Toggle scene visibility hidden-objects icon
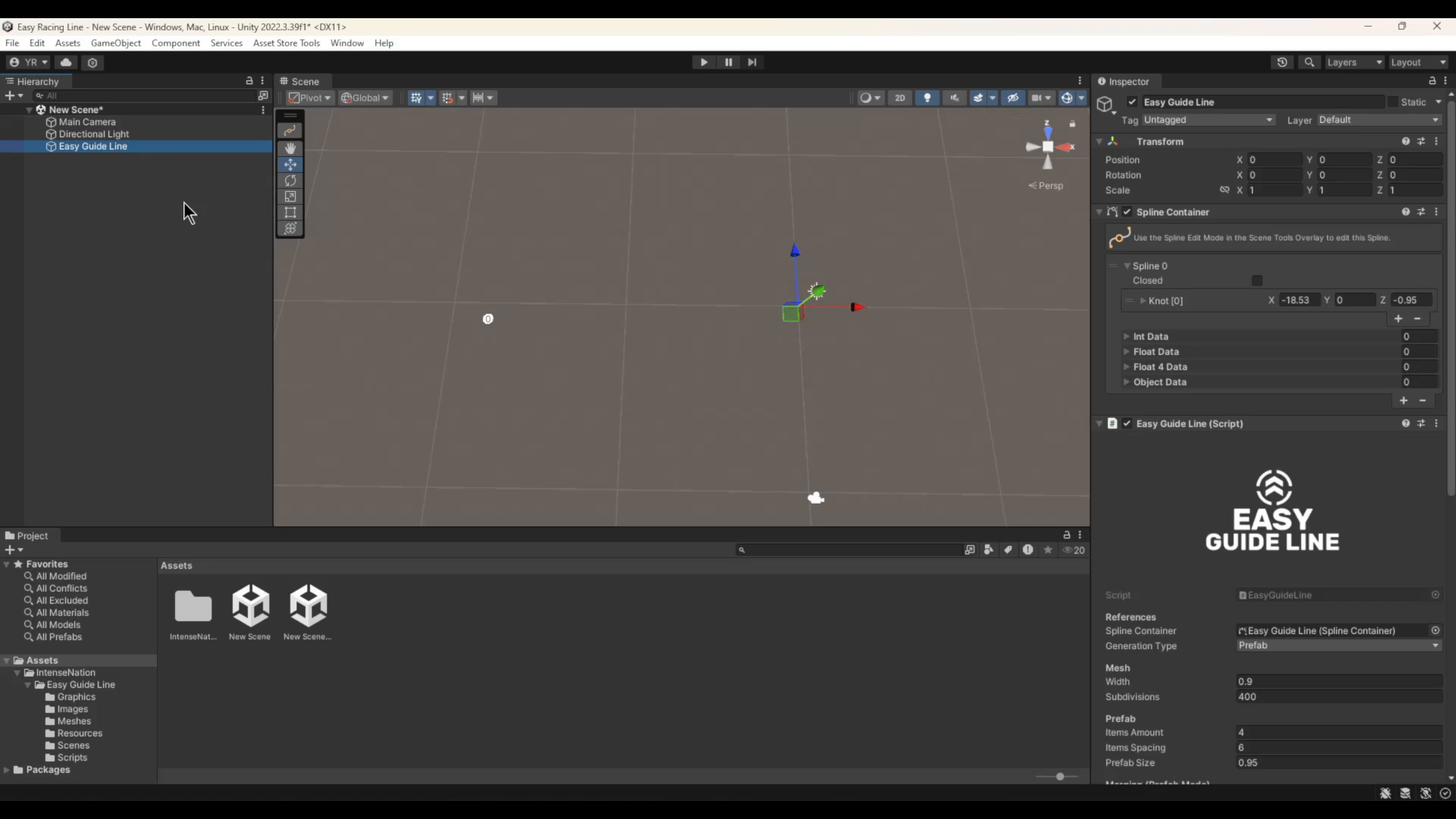The width and height of the screenshot is (1456, 819). pyautogui.click(x=1012, y=98)
